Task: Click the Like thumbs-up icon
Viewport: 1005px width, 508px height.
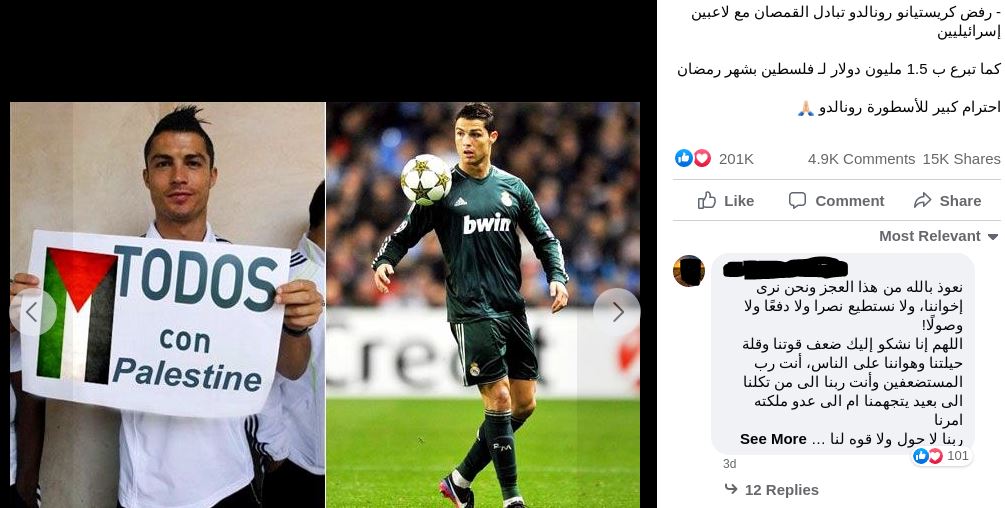Action: pos(707,201)
